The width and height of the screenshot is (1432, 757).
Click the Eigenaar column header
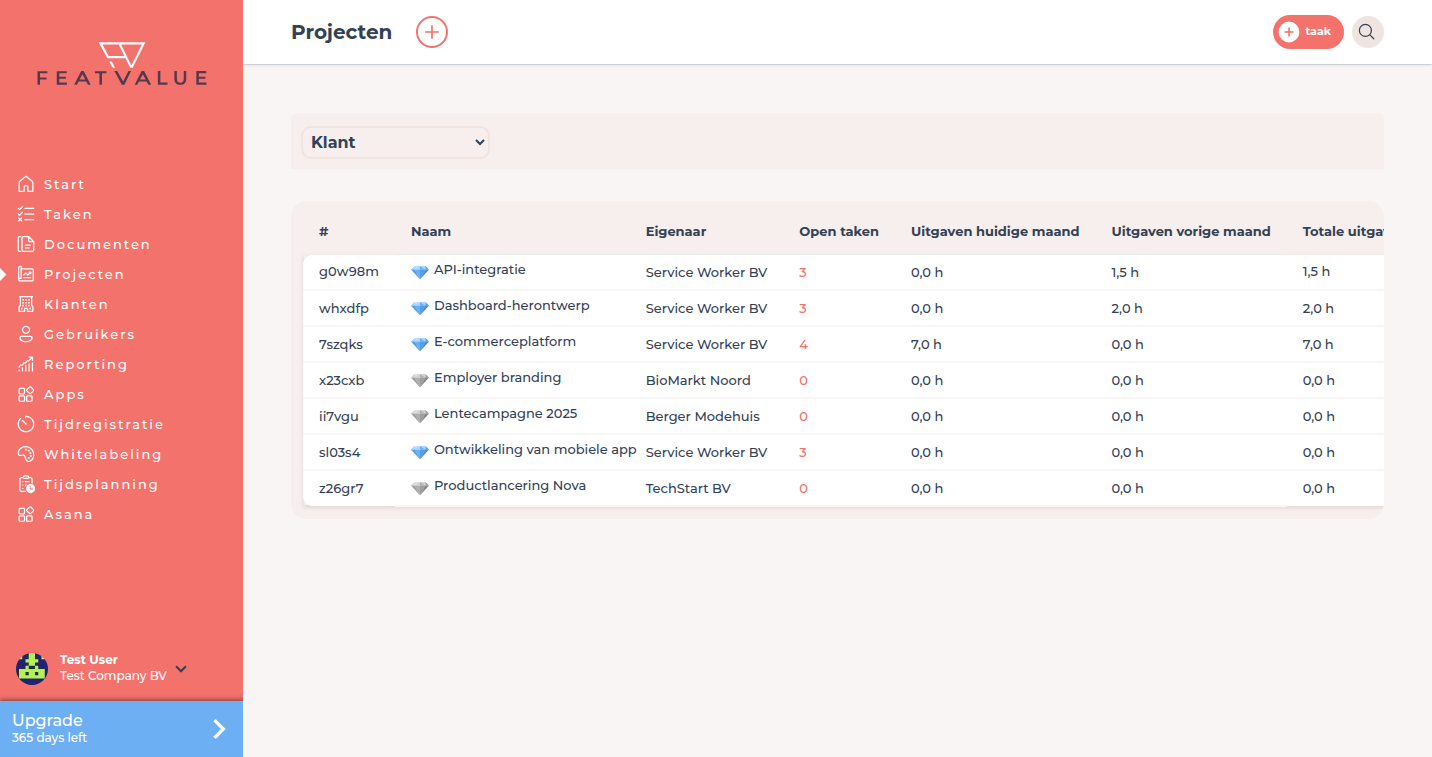click(676, 232)
